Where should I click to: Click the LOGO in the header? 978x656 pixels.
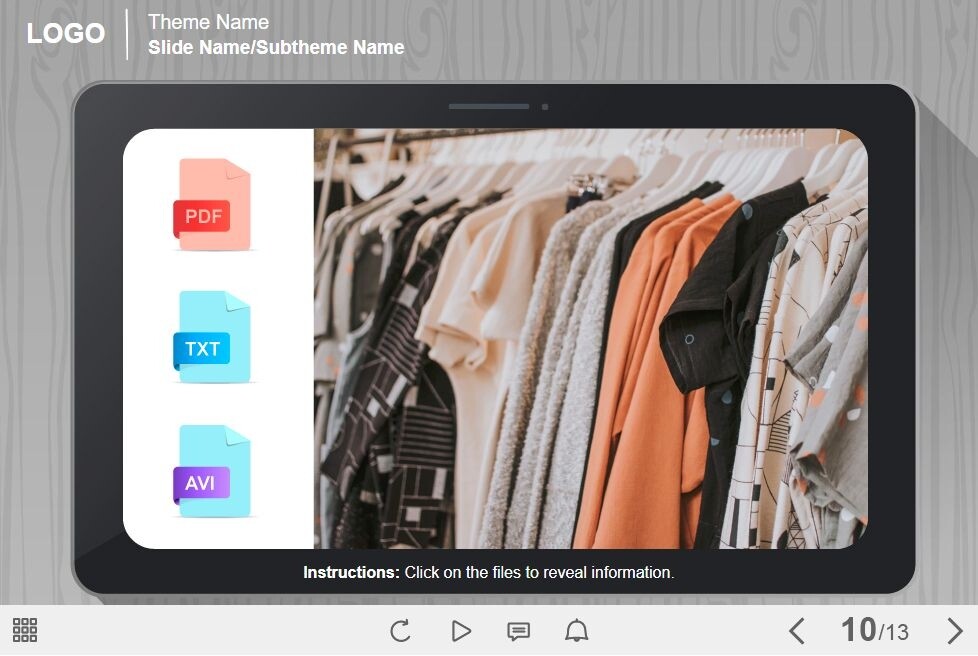point(65,34)
